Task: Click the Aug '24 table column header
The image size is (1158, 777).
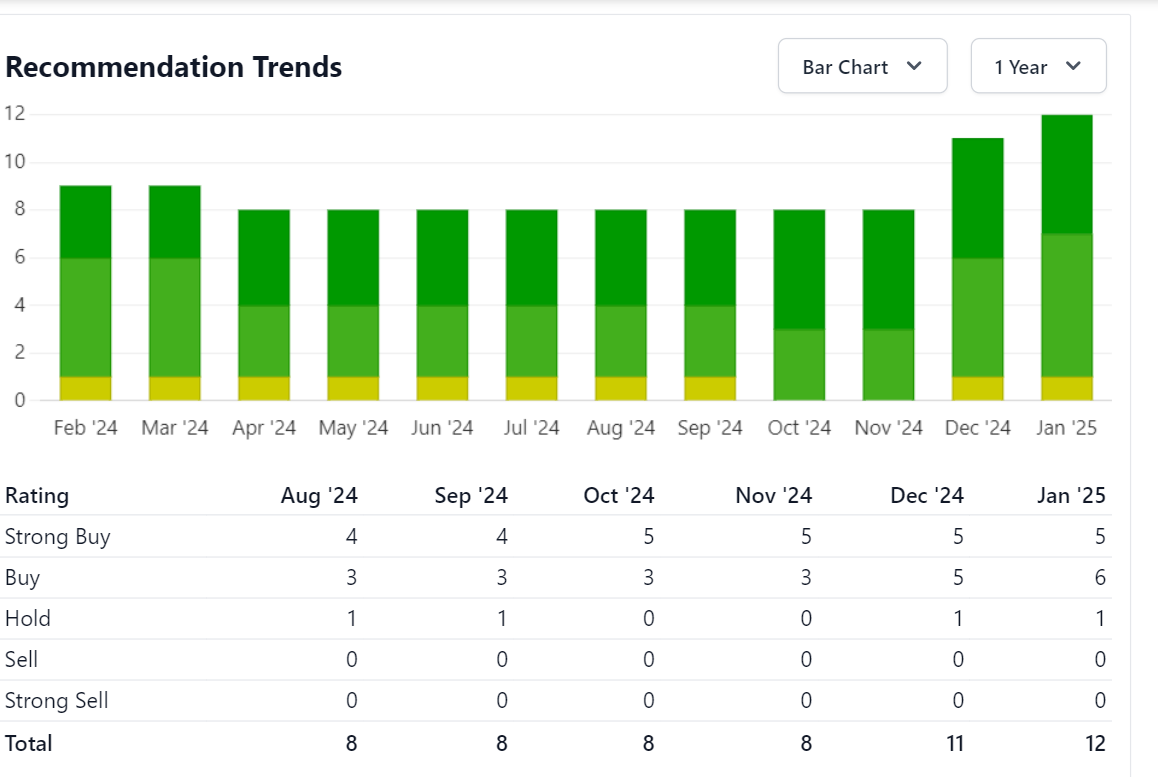Action: point(319,496)
